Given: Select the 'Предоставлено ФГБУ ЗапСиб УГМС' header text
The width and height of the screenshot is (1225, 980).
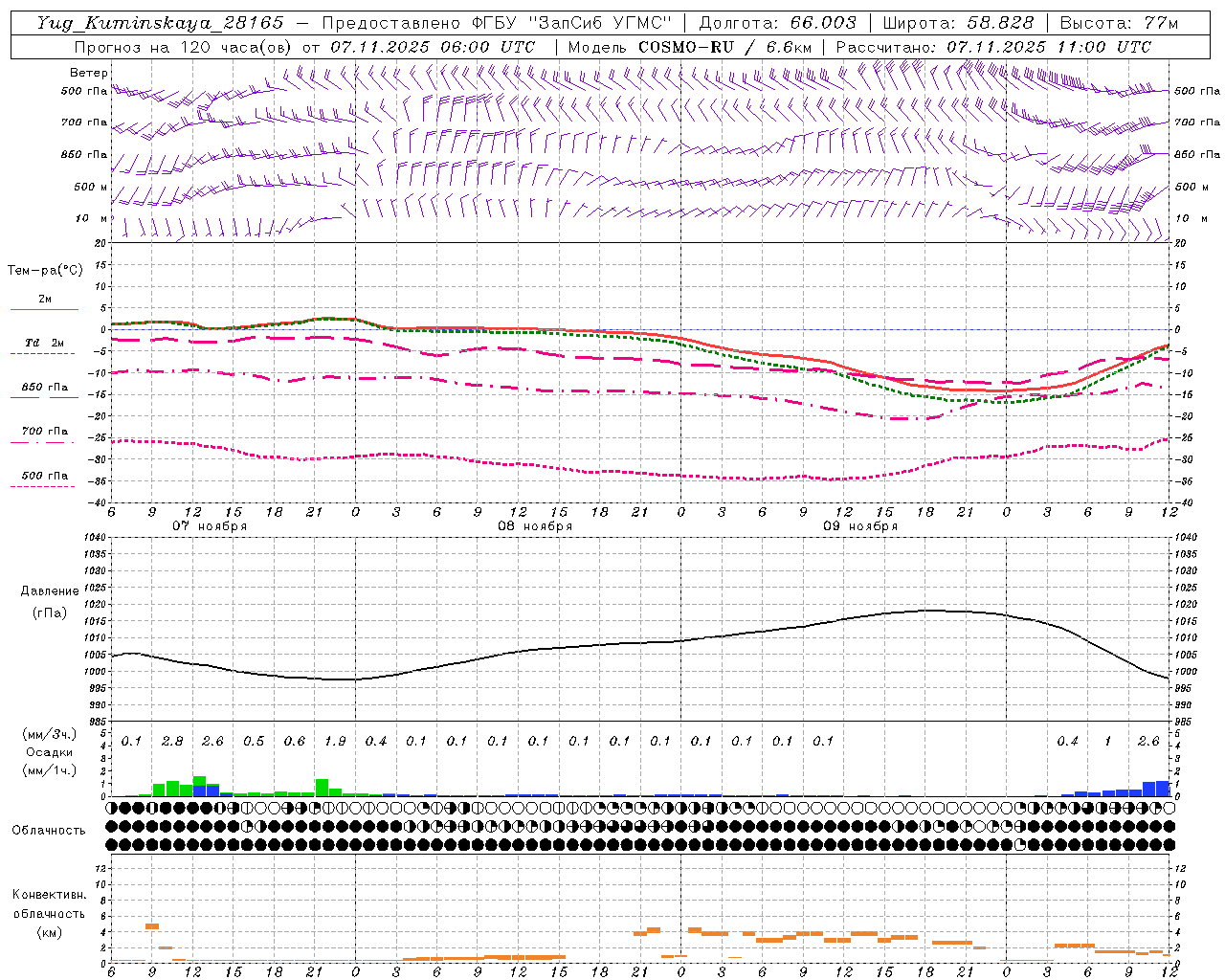Looking at the screenshot, I should point(497,23).
